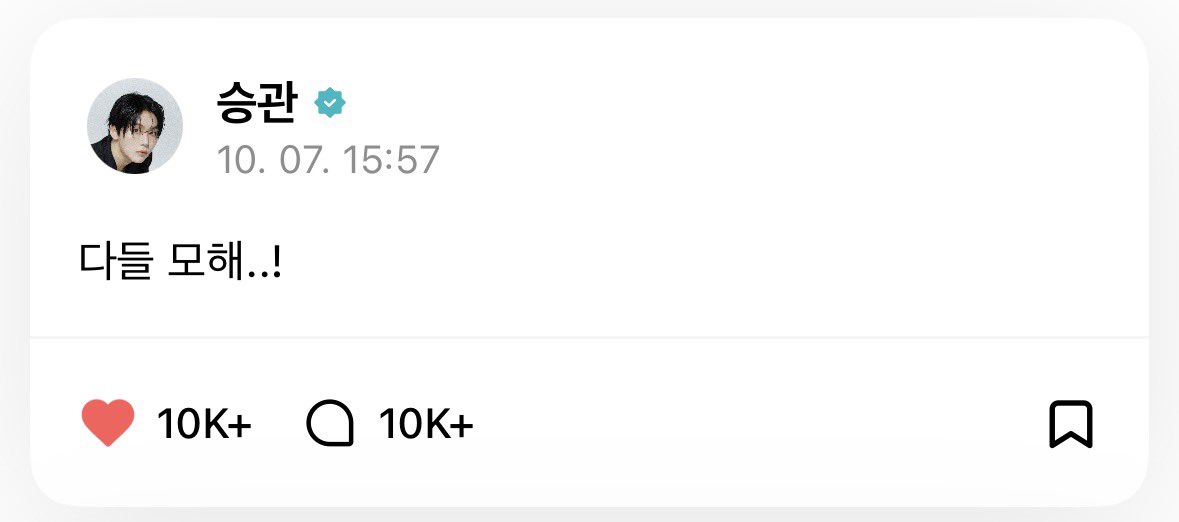
Task: Open the post text 다들 모해..!
Action: click(180, 263)
